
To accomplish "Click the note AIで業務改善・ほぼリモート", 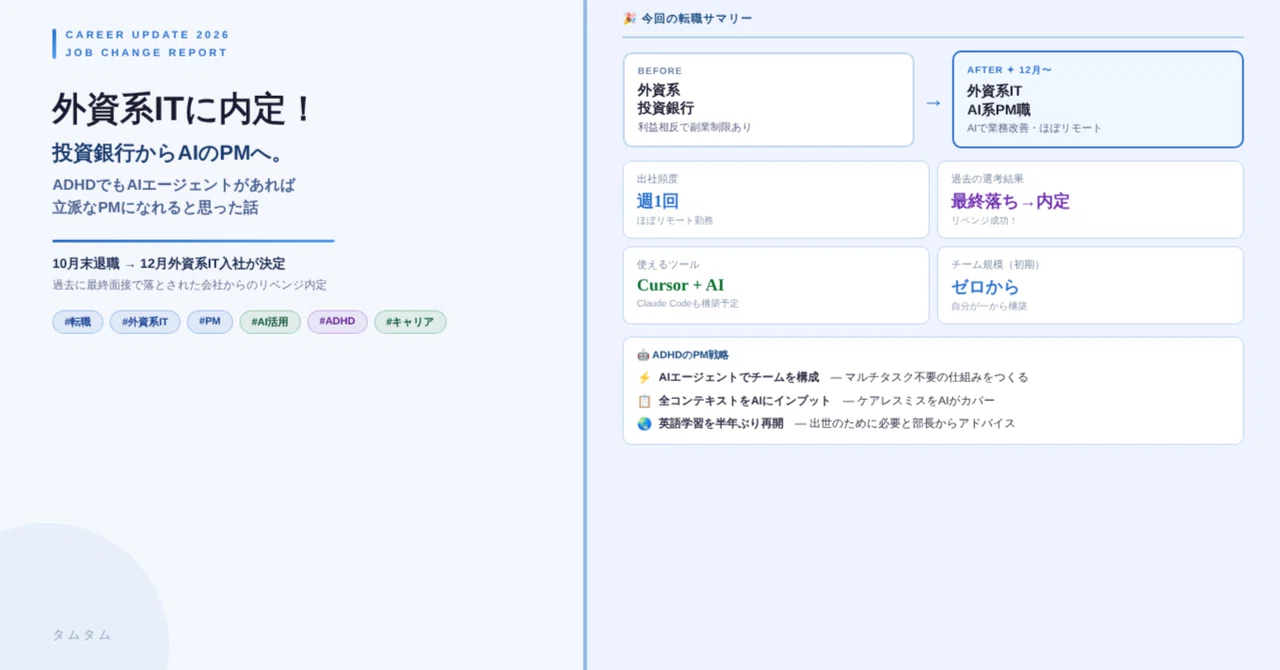I will 1034,128.
